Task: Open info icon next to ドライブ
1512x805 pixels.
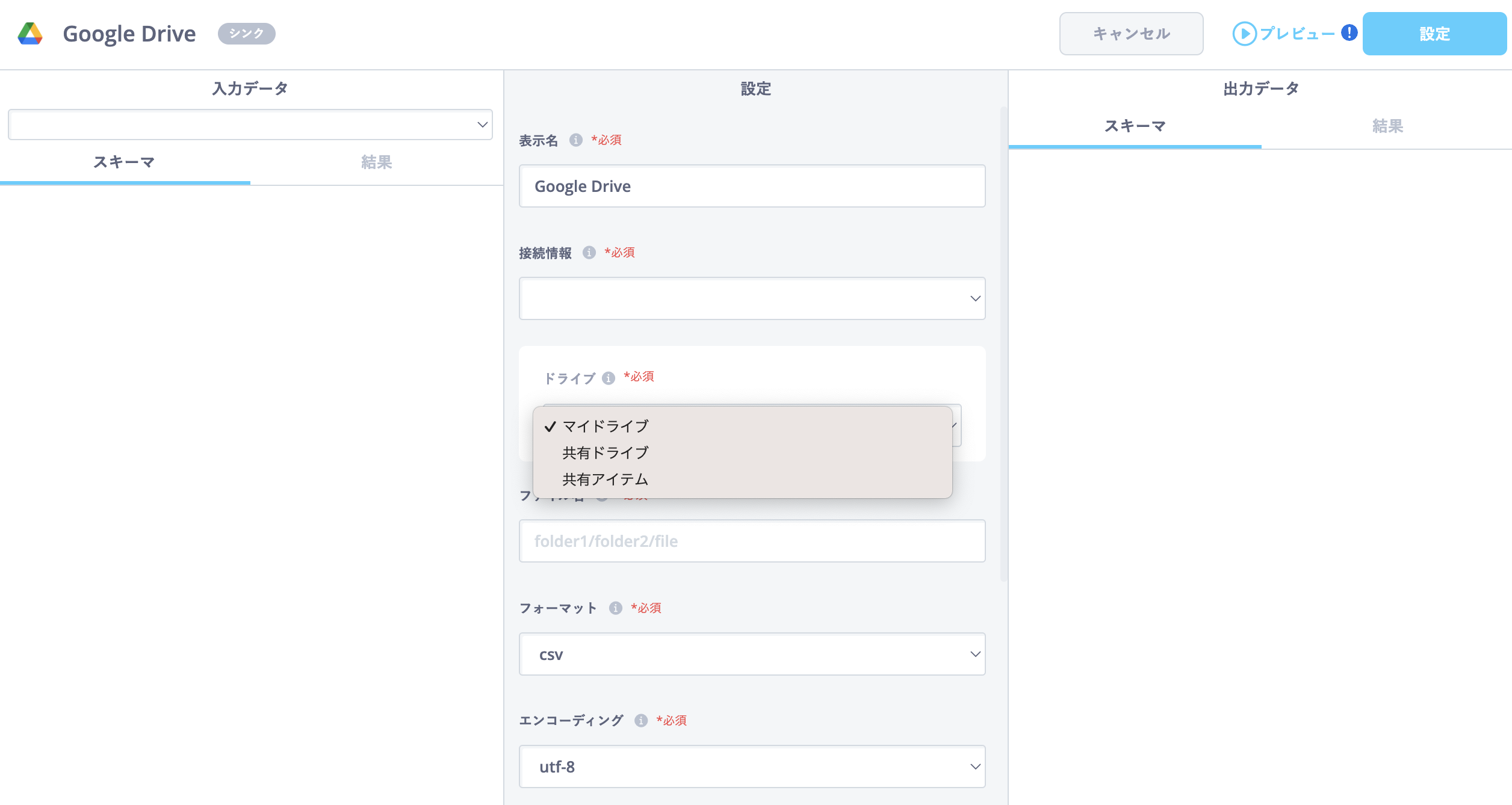Action: [609, 378]
